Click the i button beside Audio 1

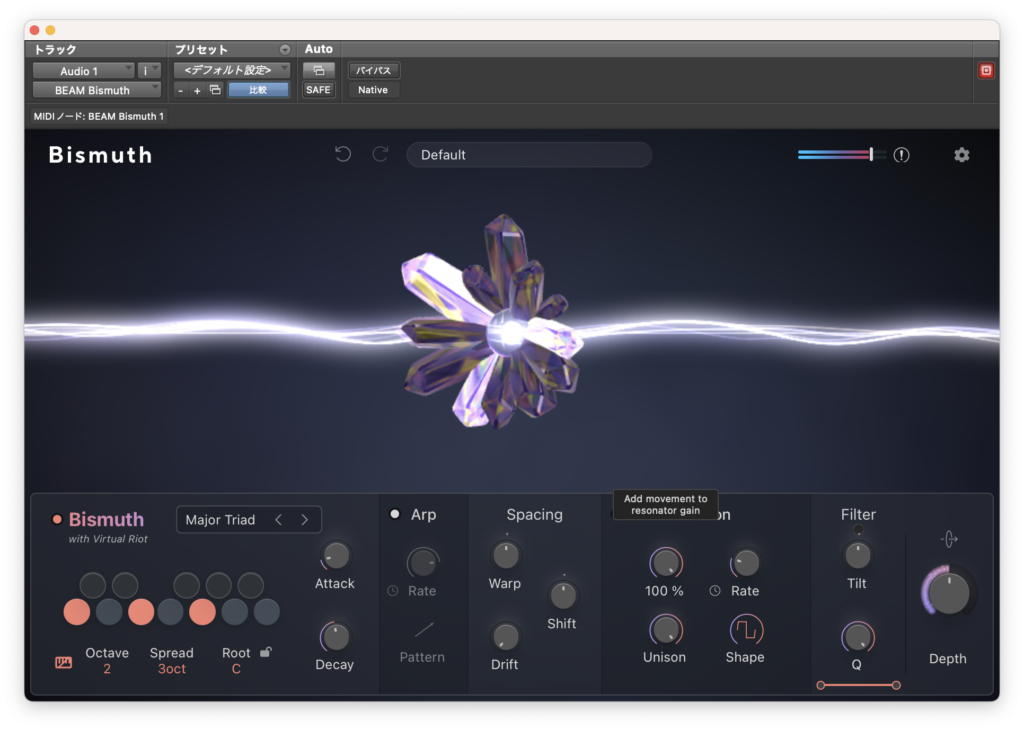pos(148,71)
